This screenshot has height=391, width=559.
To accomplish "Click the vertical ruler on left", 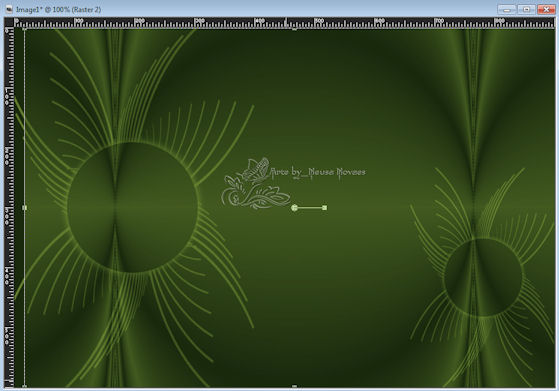I will pos(9,208).
